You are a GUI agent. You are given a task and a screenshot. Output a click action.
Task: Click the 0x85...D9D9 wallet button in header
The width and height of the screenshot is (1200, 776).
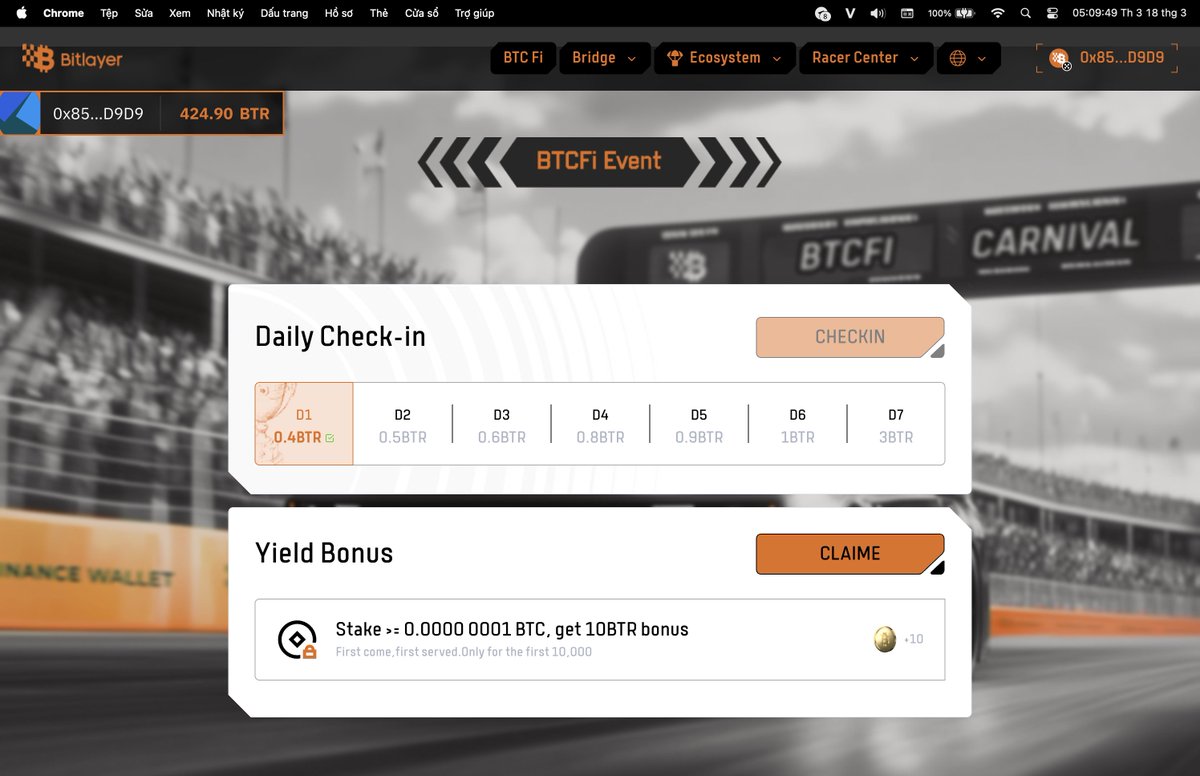coord(1106,58)
